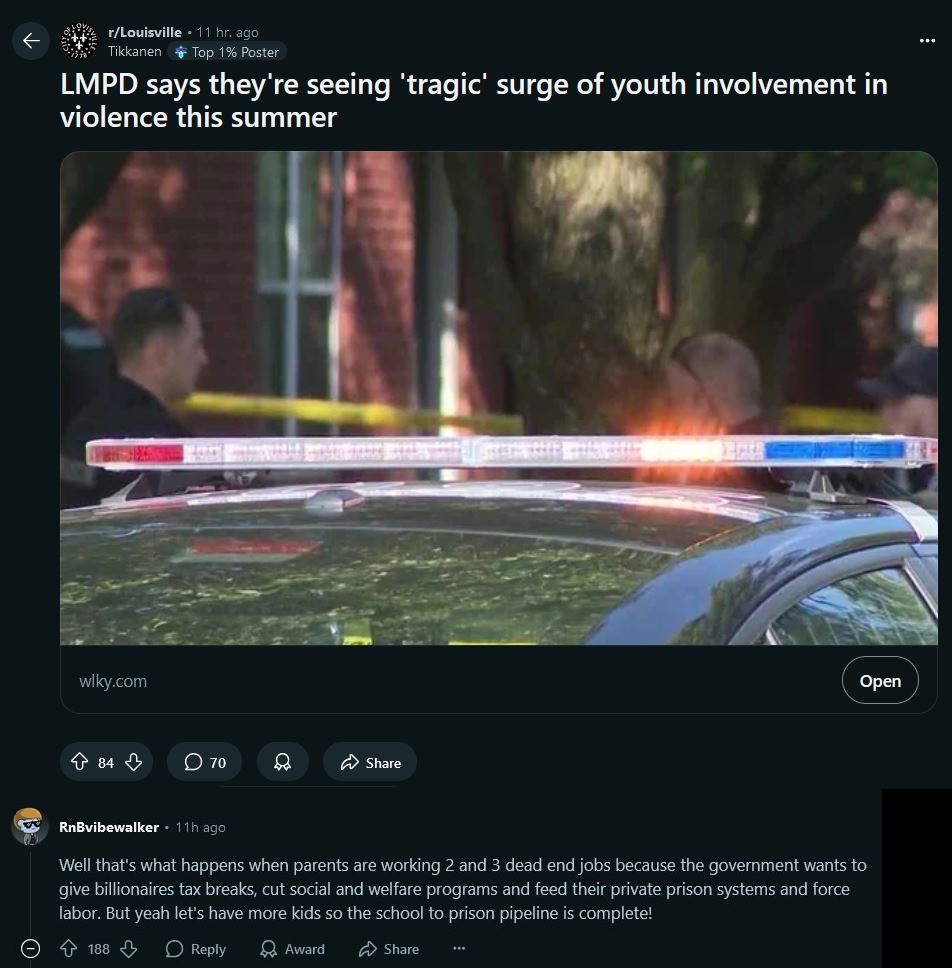Go back with the left arrow button
This screenshot has height=968, width=952.
click(31, 41)
